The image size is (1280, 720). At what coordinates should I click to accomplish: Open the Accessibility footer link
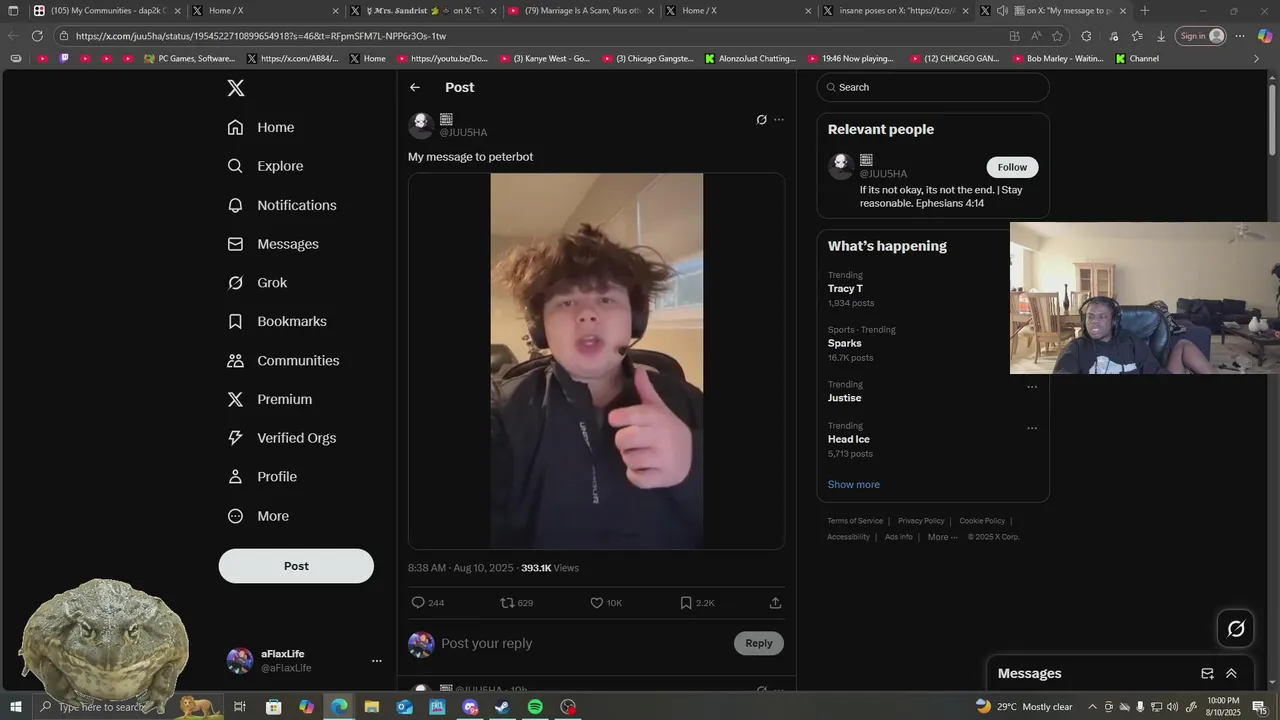(x=848, y=537)
